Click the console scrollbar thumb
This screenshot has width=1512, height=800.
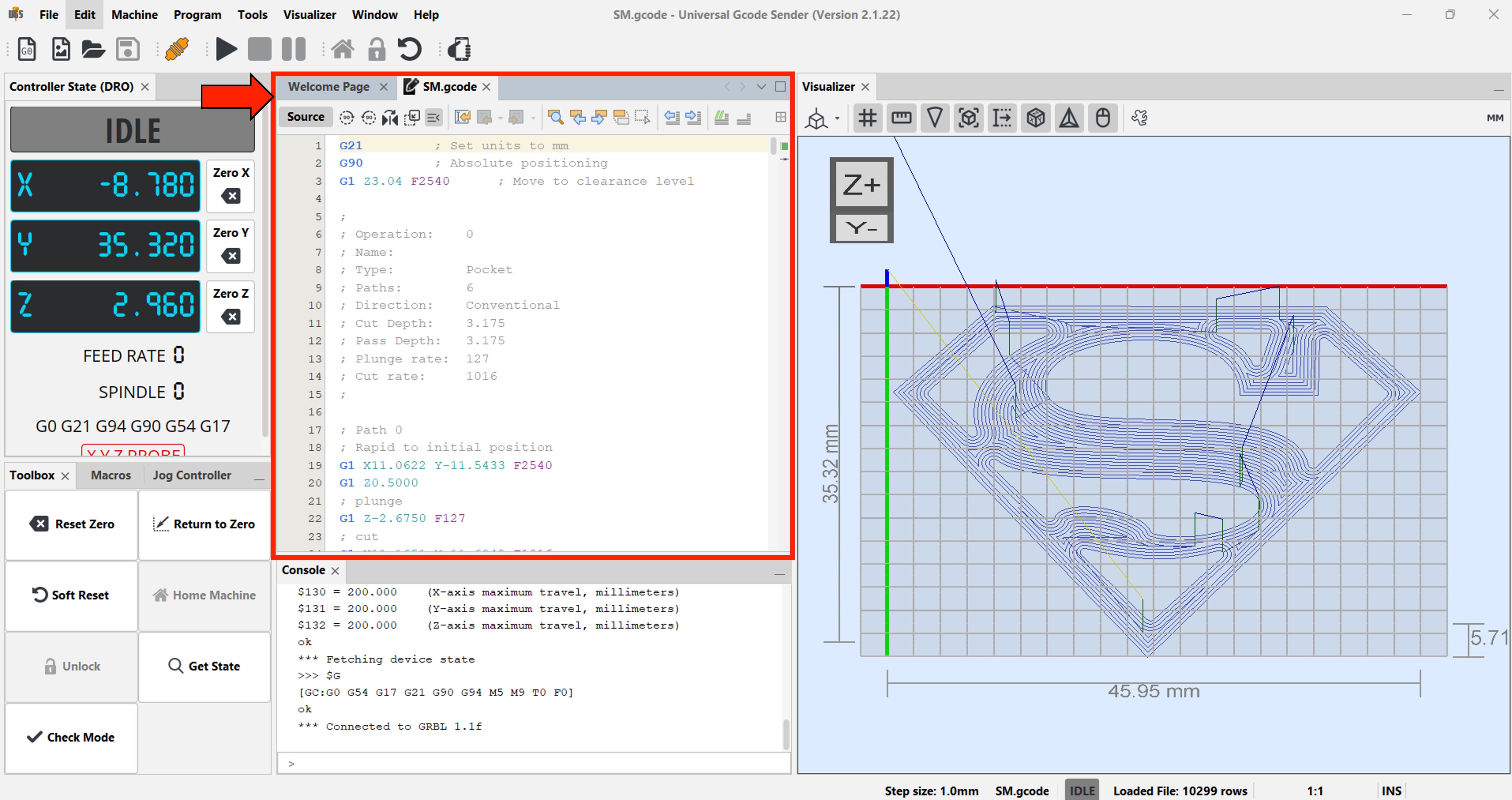786,734
